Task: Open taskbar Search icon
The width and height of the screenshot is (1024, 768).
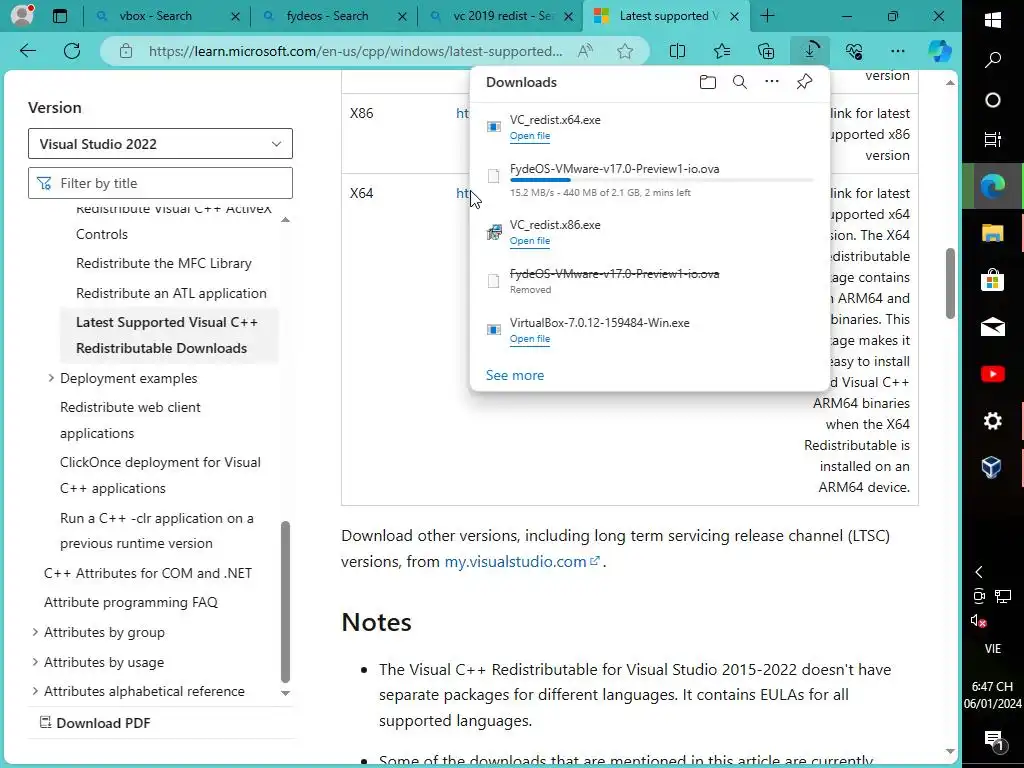Action: [993, 60]
